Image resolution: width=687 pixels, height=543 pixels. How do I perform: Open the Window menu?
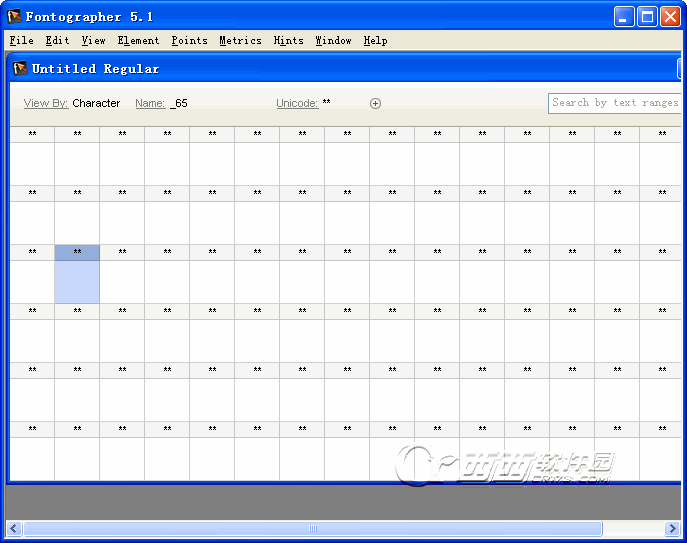click(x=333, y=40)
